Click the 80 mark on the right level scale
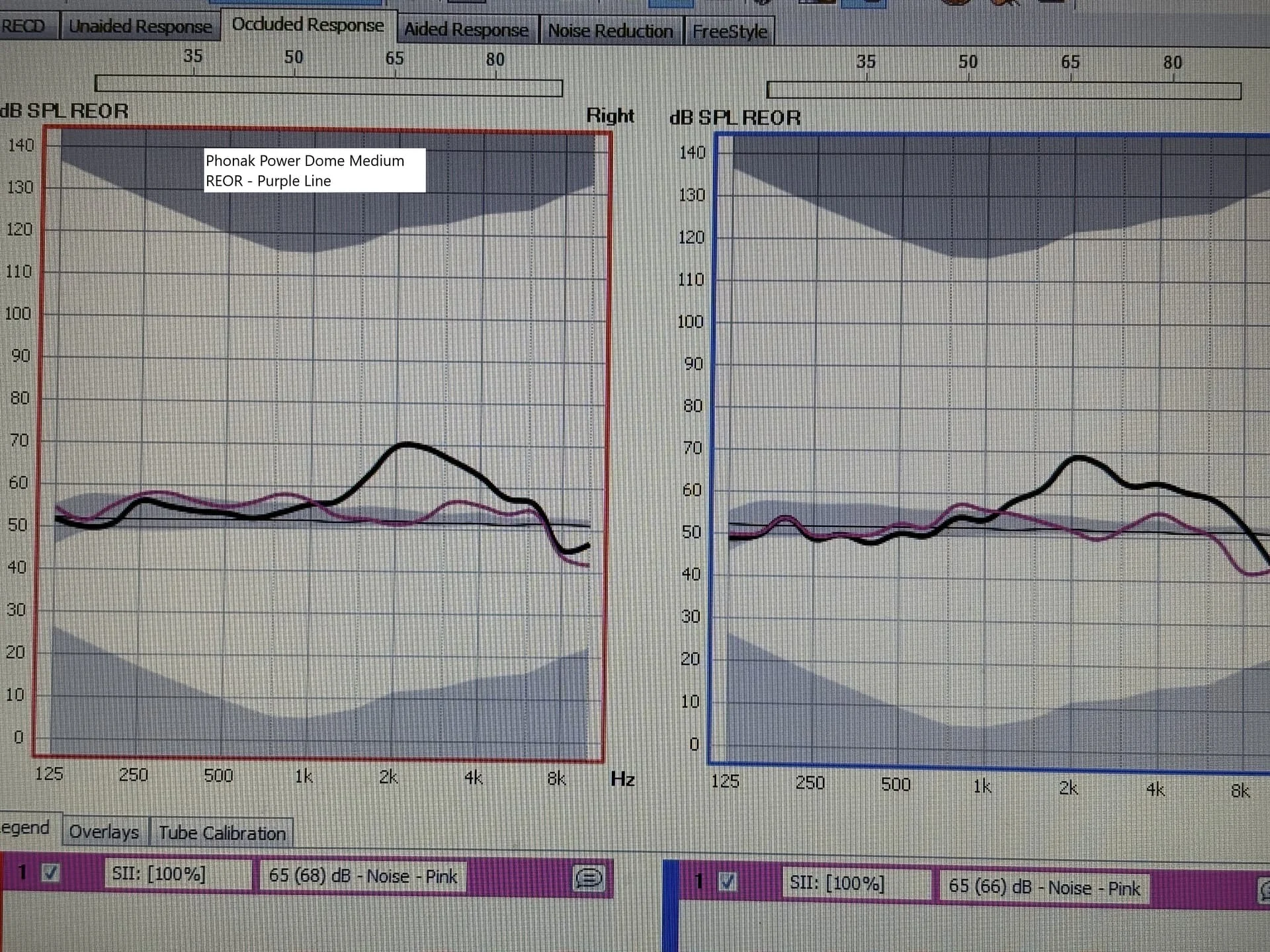Screen dimensions: 1270x952 click(1172, 62)
